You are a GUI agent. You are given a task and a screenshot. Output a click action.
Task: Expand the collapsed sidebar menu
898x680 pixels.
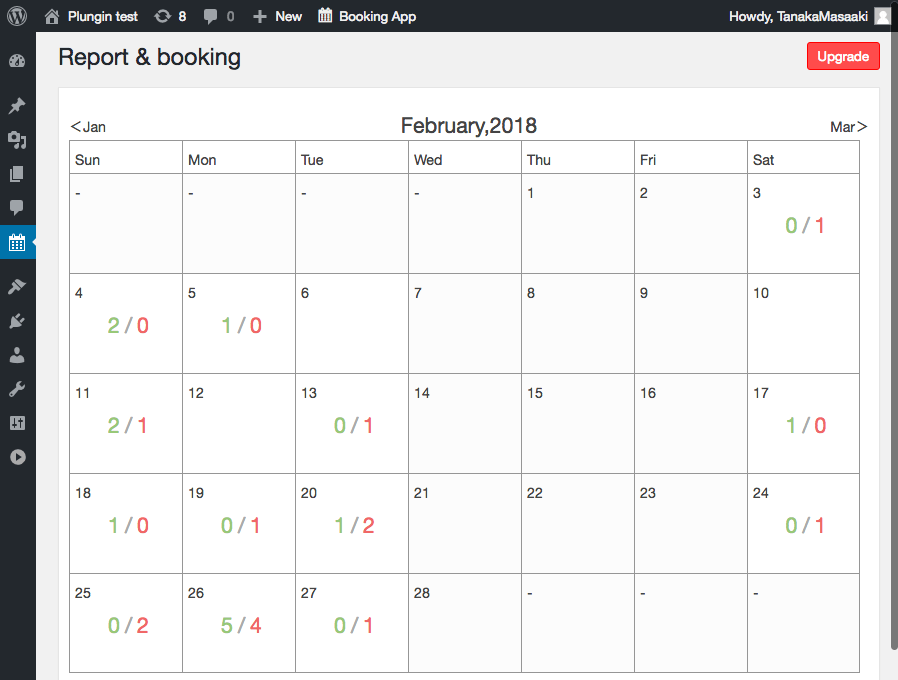[x=17, y=457]
